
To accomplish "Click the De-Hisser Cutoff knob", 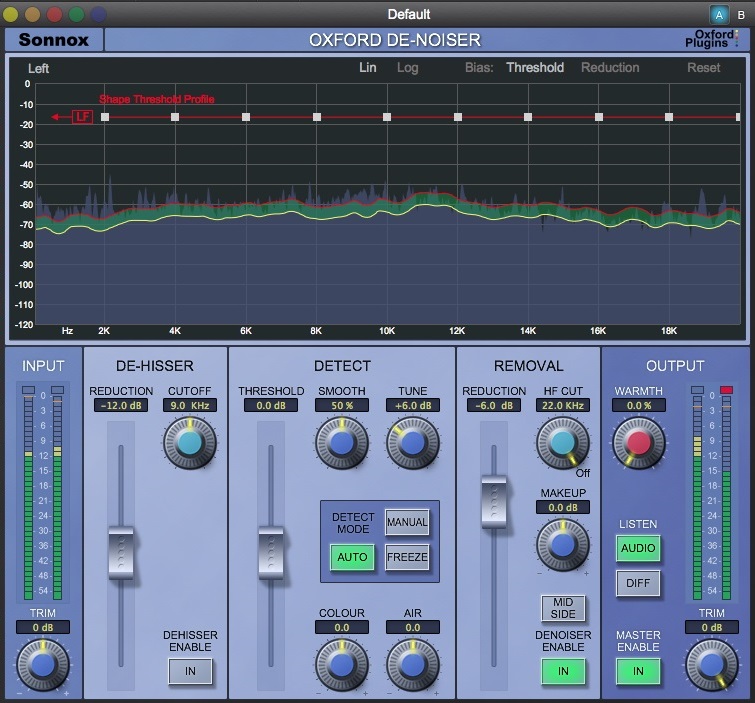I will click(190, 443).
